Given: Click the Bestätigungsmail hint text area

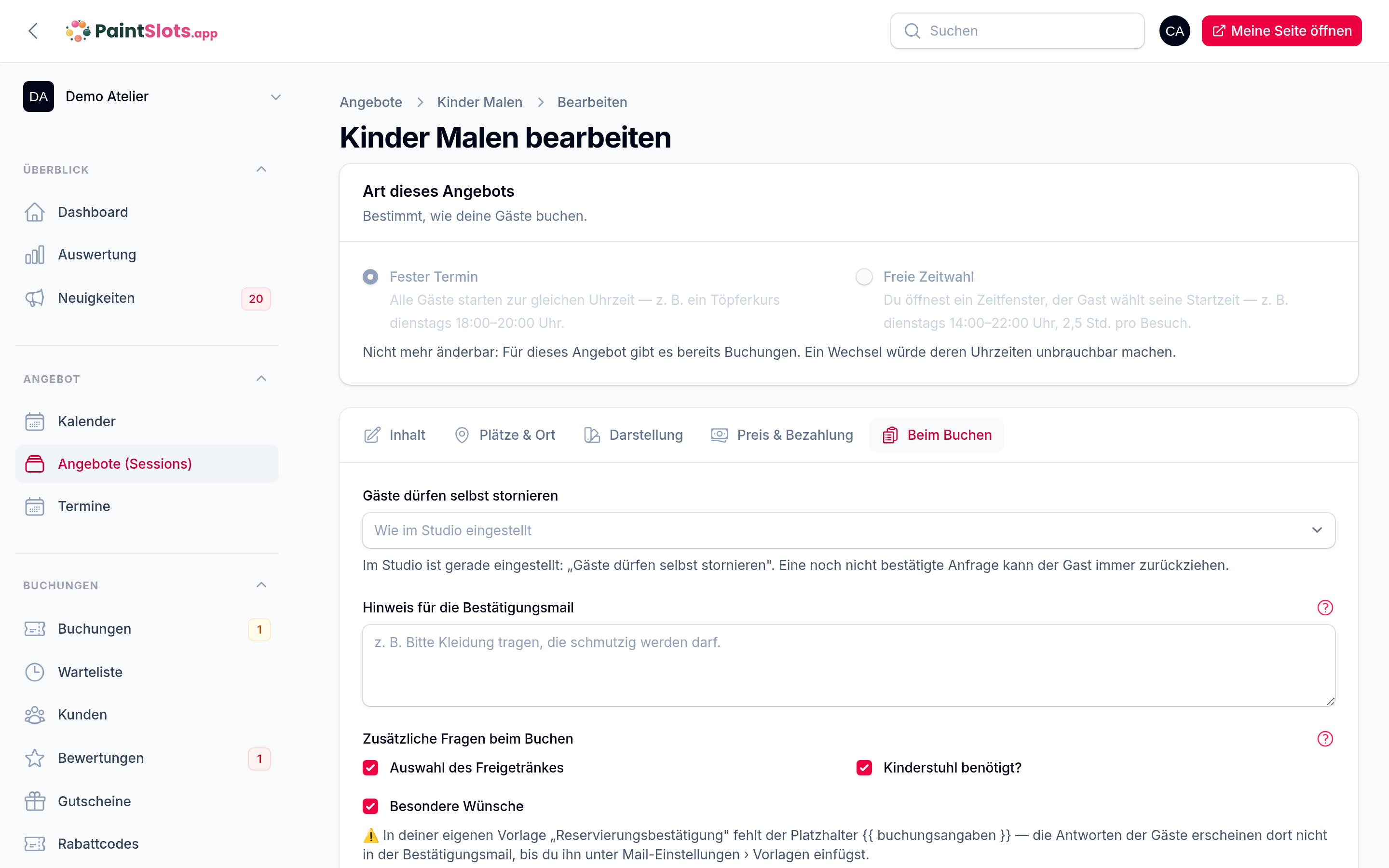Looking at the screenshot, I should tap(848, 665).
